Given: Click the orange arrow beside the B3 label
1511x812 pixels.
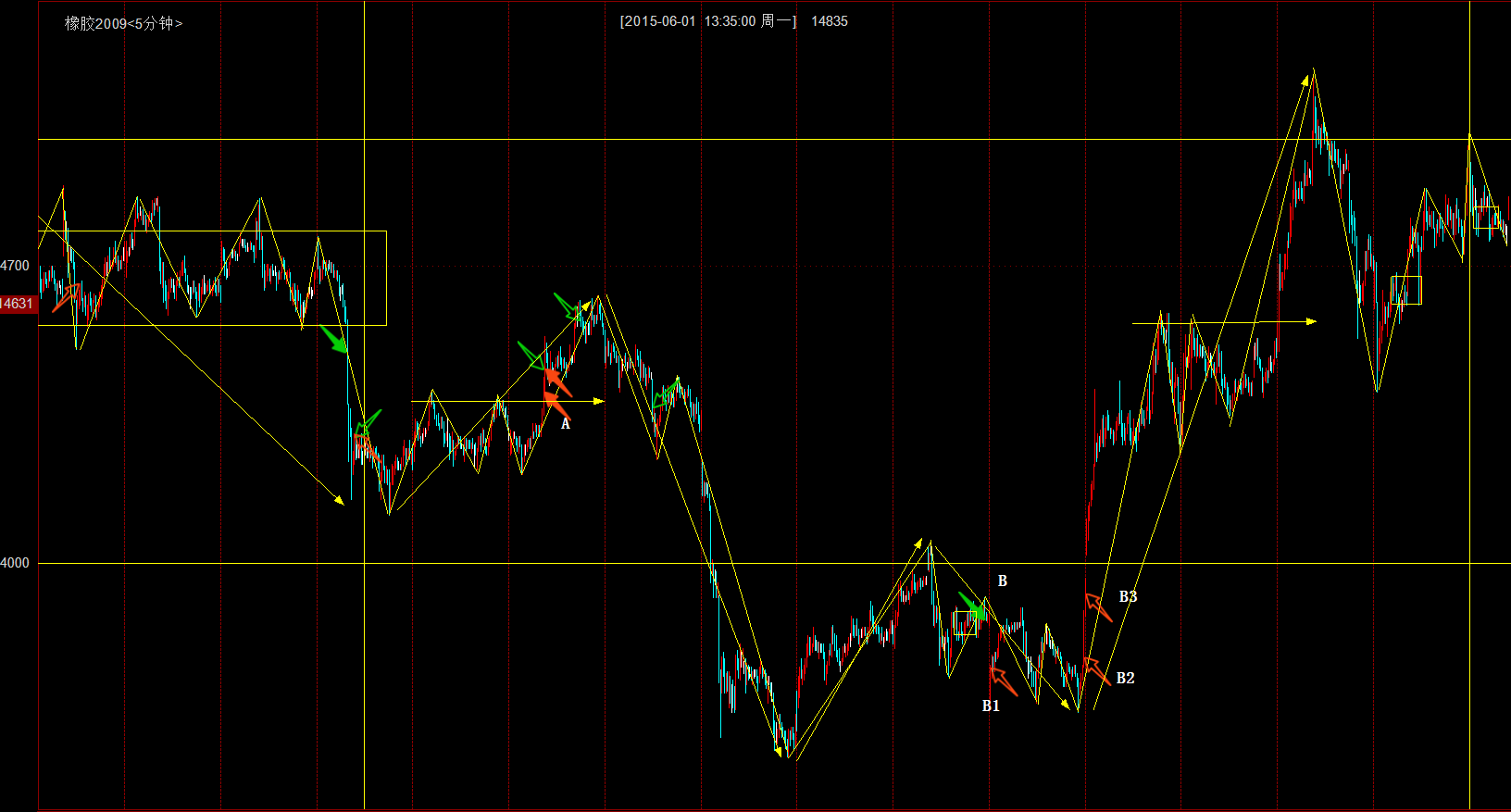Looking at the screenshot, I should (x=1098, y=607).
